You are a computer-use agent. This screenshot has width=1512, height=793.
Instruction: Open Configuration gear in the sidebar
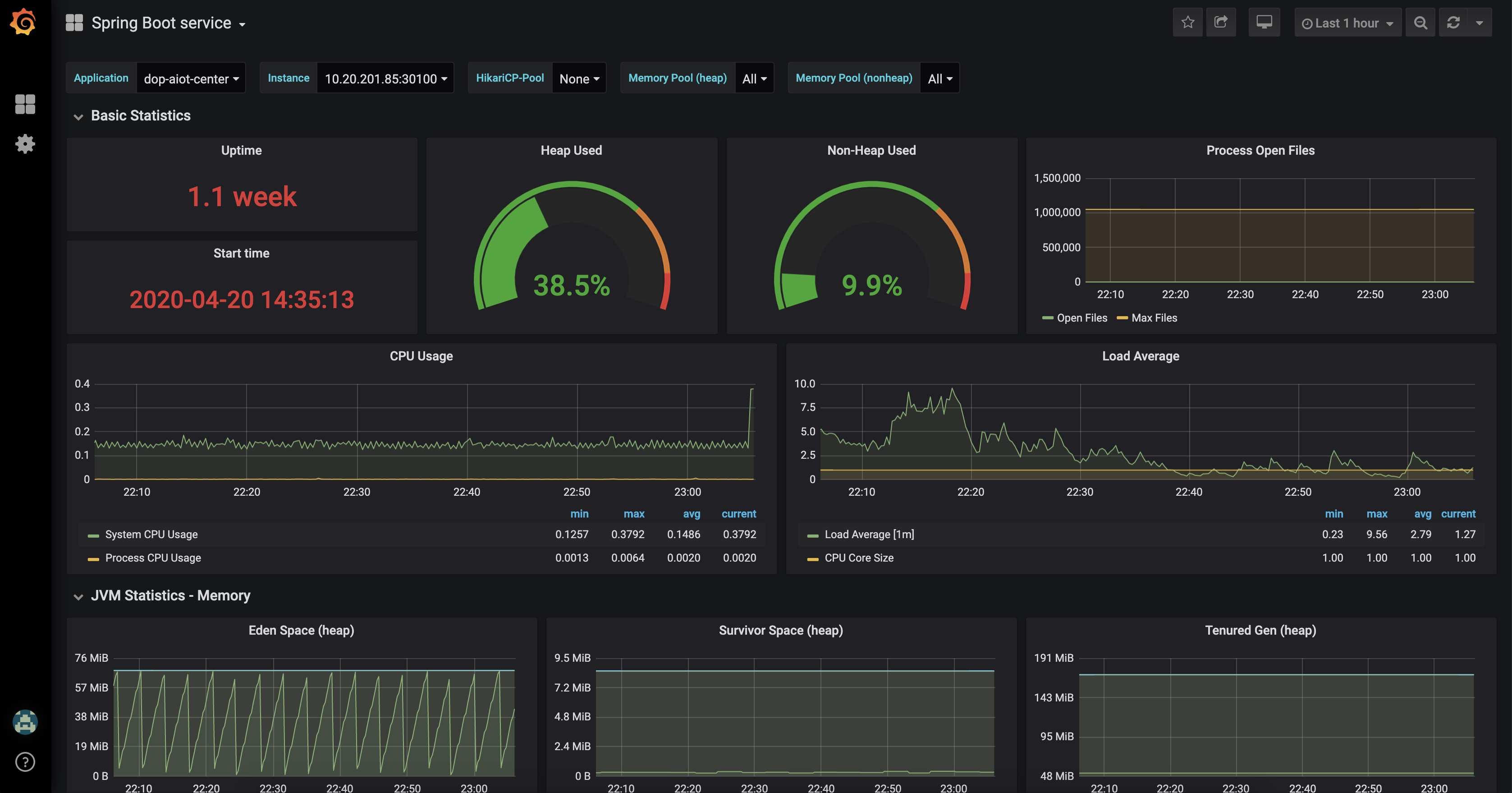coord(25,144)
